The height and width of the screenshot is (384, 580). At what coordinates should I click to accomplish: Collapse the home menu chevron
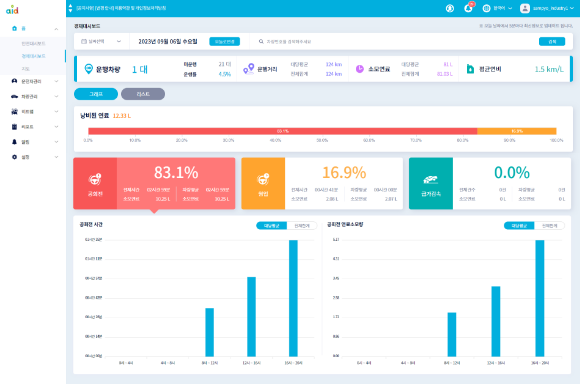(56, 29)
